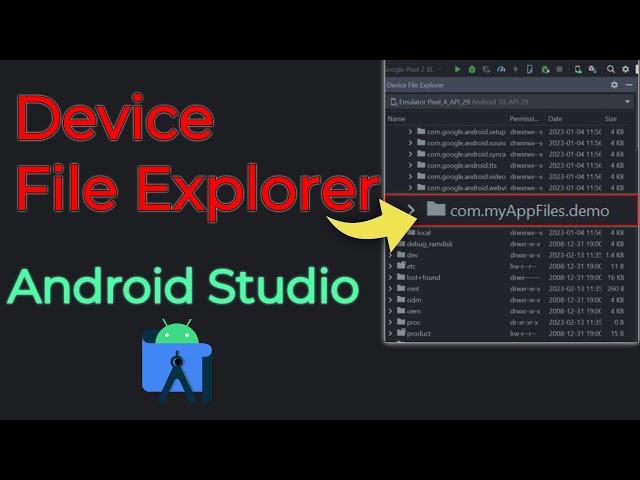This screenshot has height=480, width=640.
Task: Expand the oem folder chevron
Action: click(390, 311)
